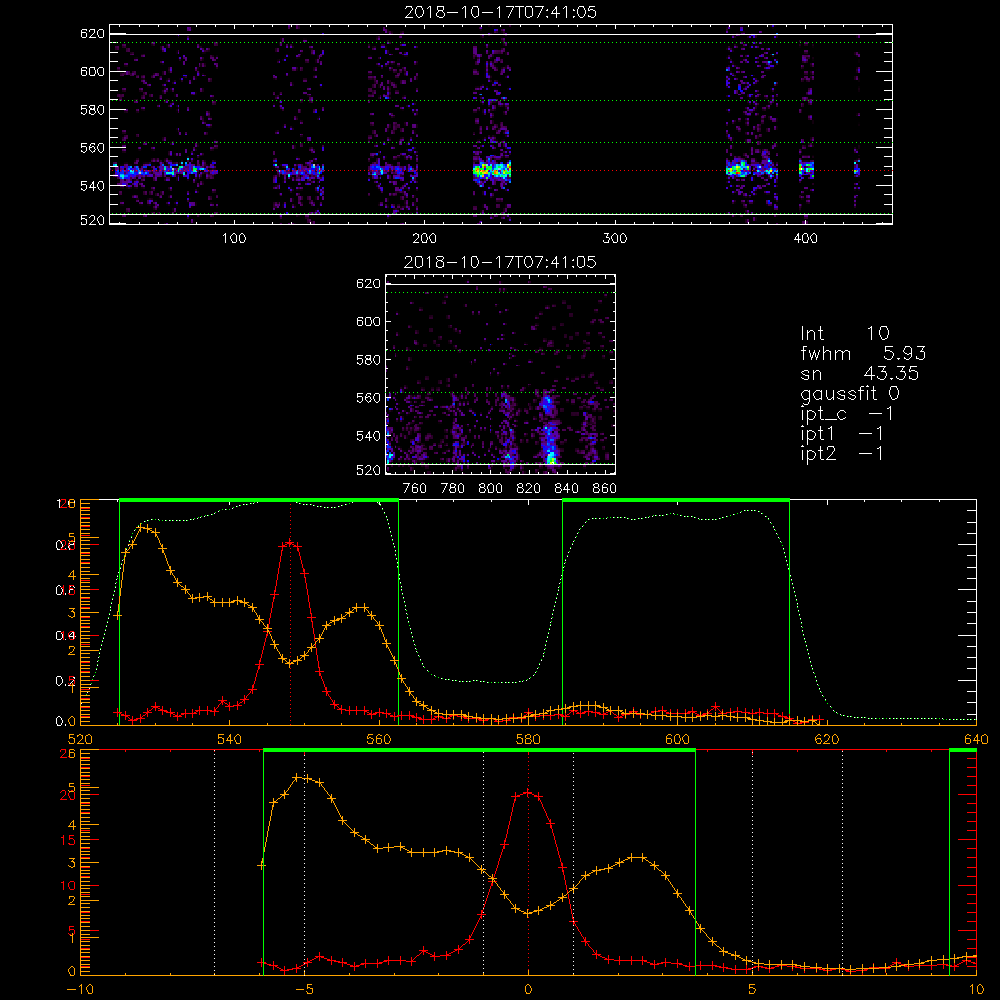The width and height of the screenshot is (1000, 1000).
Task: Click x-axis label 820 on middle panel
Action: pyautogui.click(x=529, y=489)
